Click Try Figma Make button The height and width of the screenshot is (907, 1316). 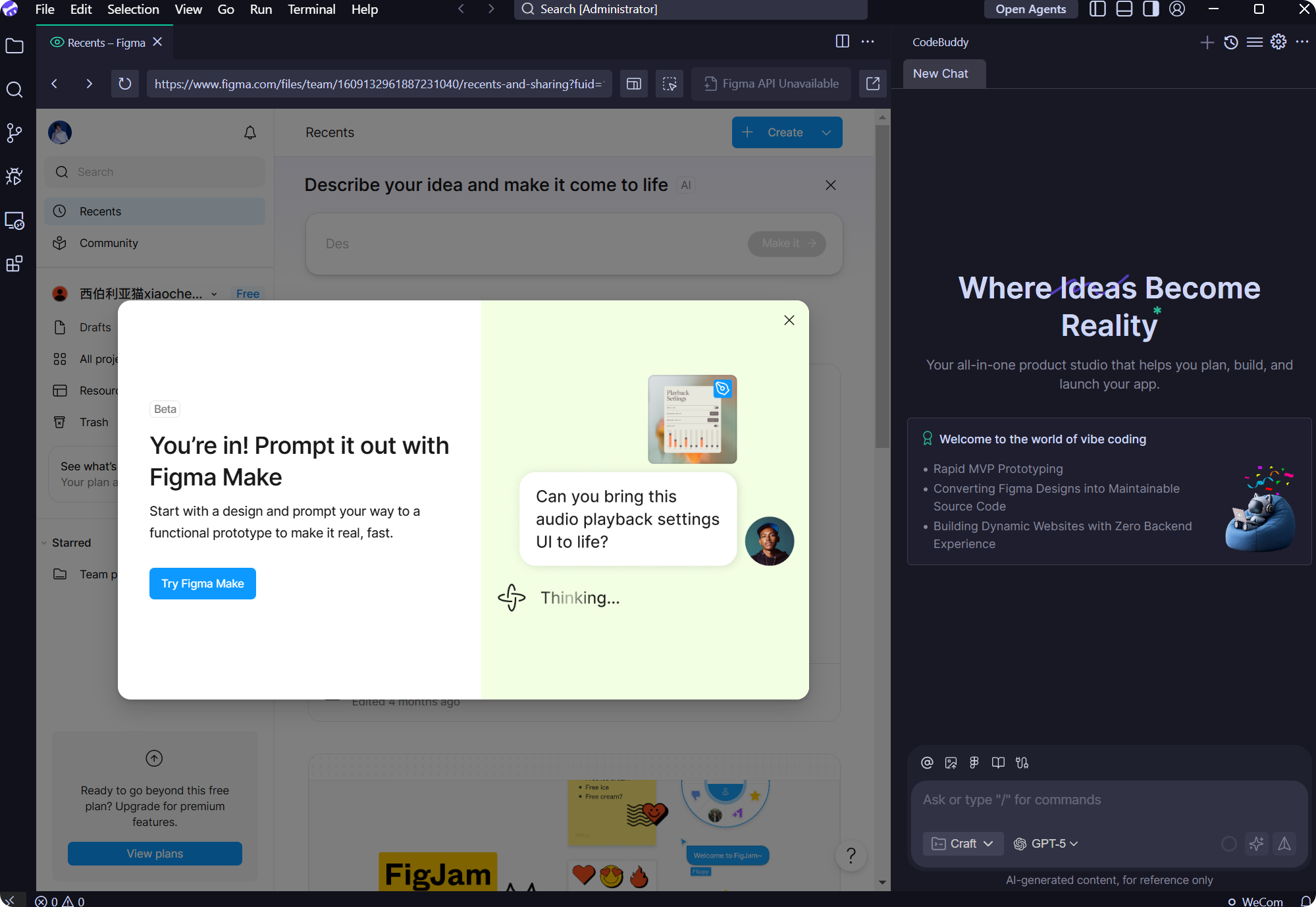(x=203, y=584)
